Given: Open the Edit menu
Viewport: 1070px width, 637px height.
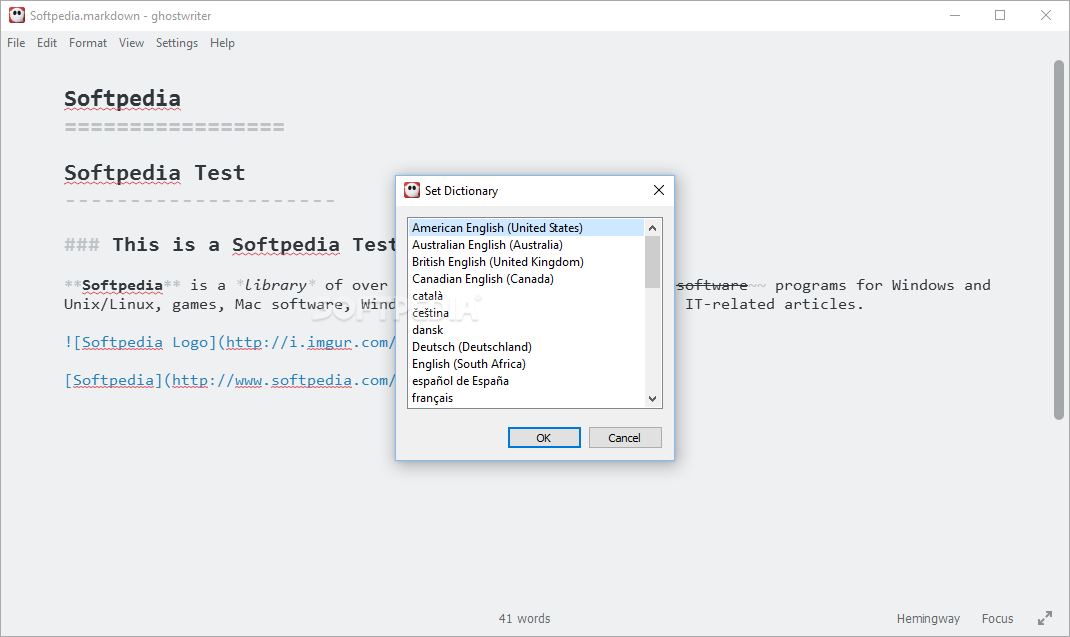Looking at the screenshot, I should pos(46,43).
